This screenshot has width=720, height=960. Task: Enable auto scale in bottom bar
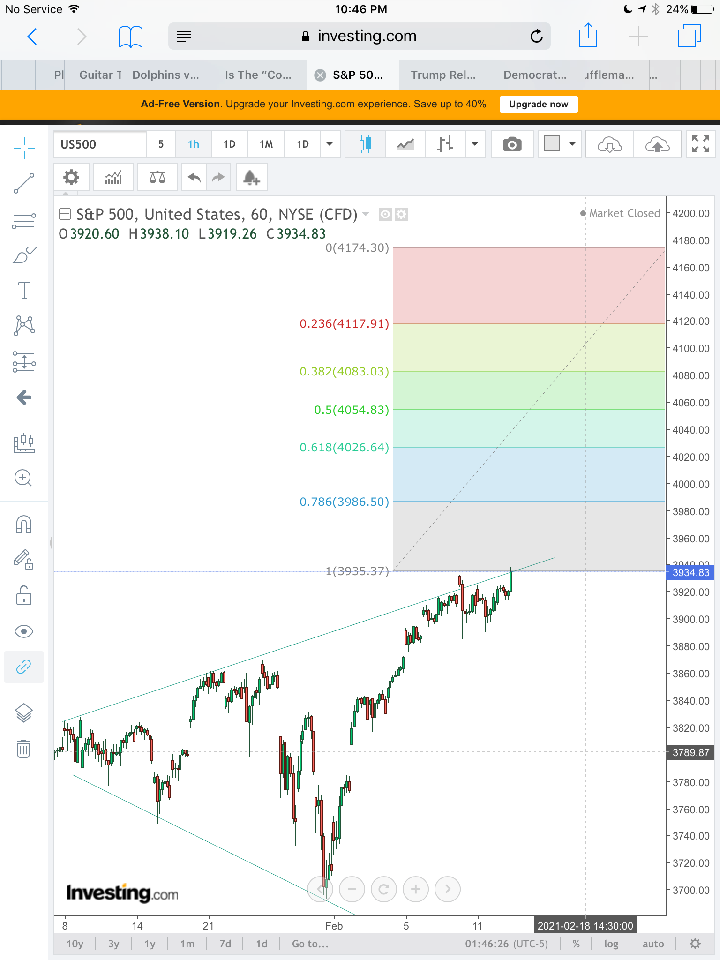click(652, 943)
